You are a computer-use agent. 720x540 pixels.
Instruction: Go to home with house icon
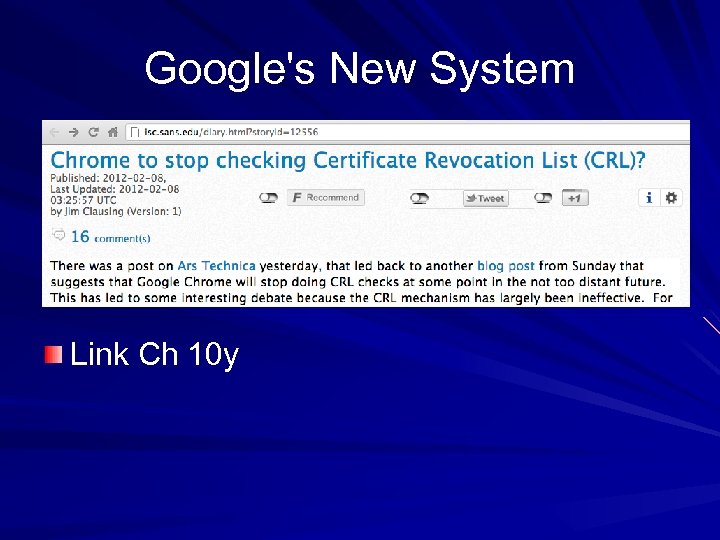pyautogui.click(x=113, y=132)
